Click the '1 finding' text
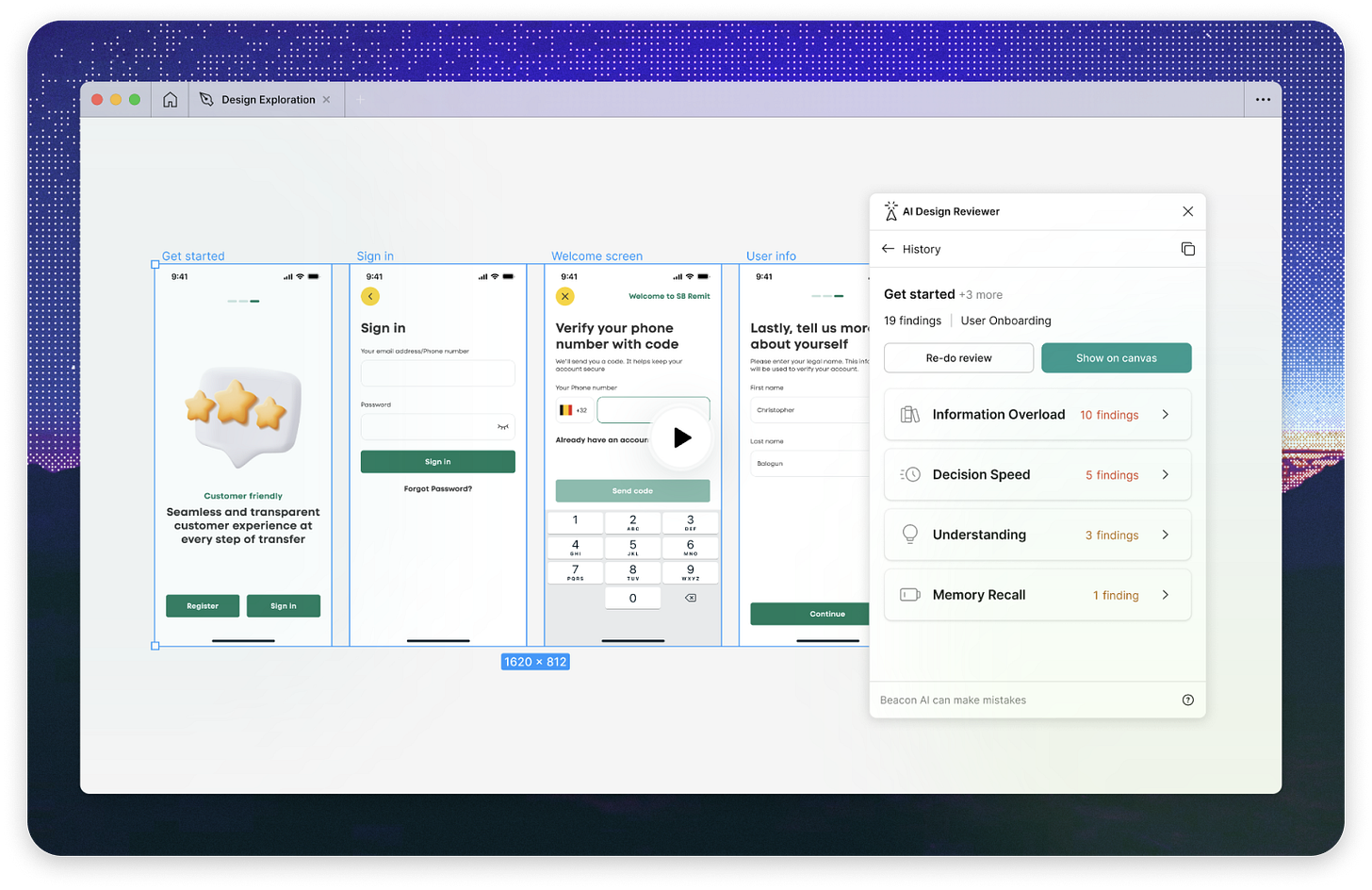This screenshot has width=1372, height=890. (x=1116, y=596)
